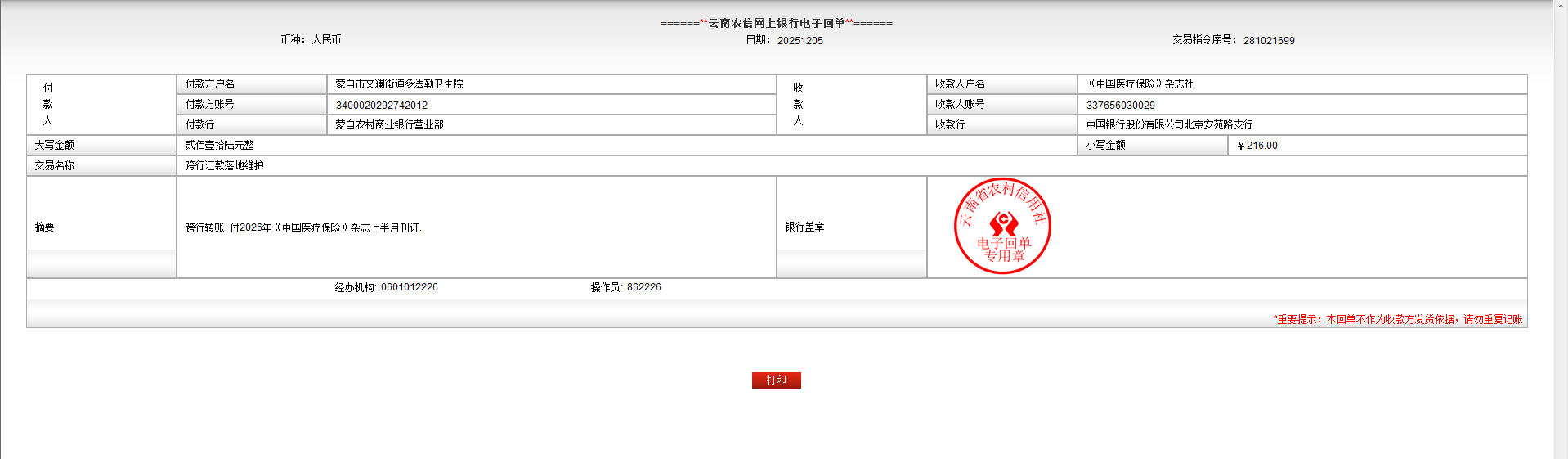The height and width of the screenshot is (459, 1568).
Task: Select payee name 《中国医疗保险》杂志社
Action: tap(1140, 84)
